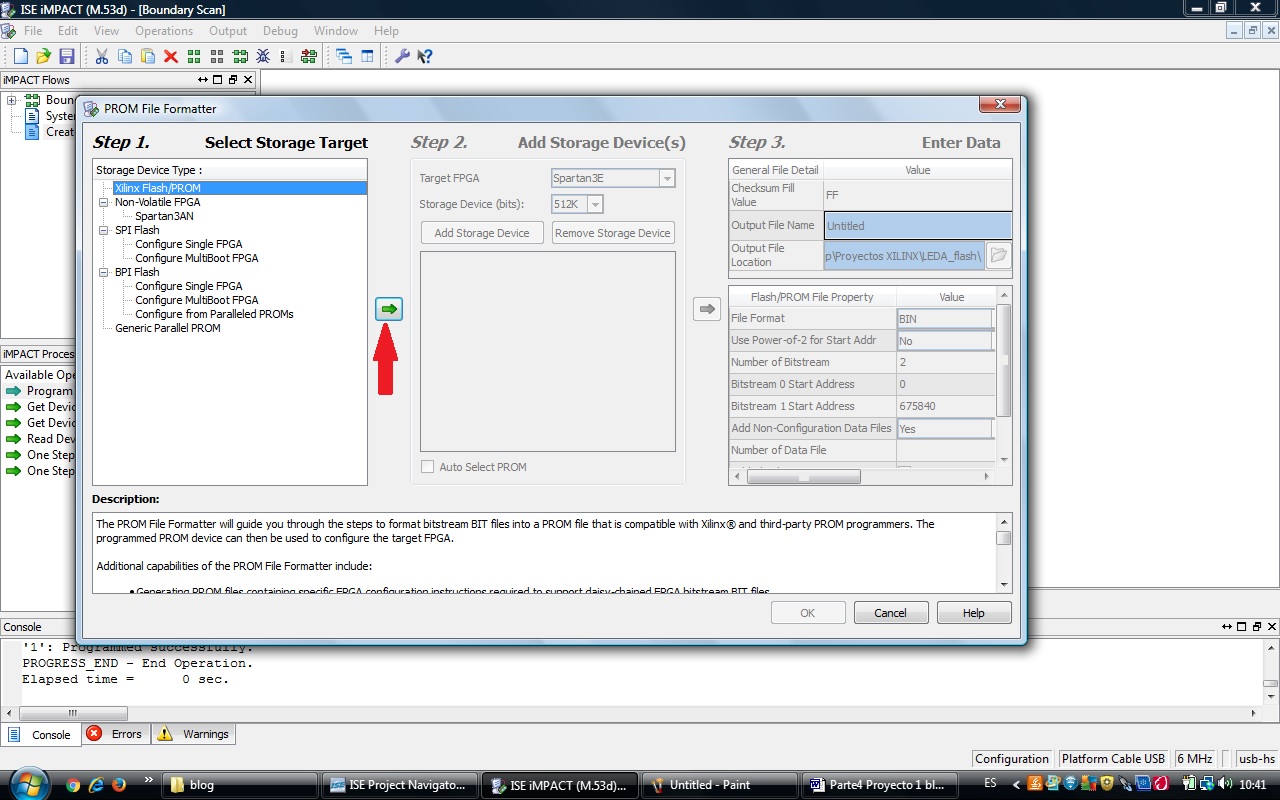1280x800 pixels.
Task: Click the Console panel's double-arrow icon
Action: [x=1227, y=626]
